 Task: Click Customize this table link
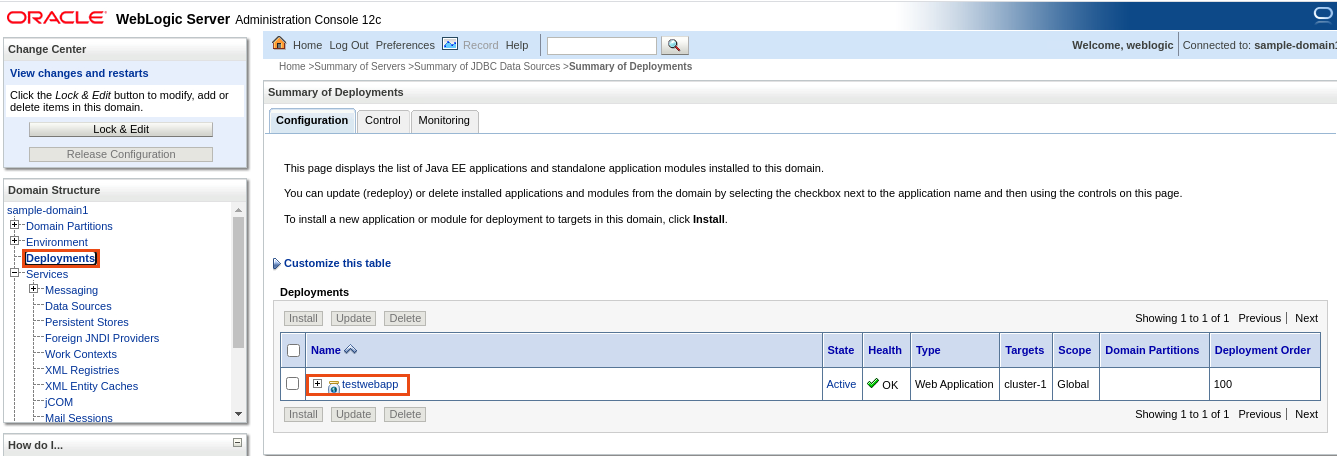pos(337,263)
